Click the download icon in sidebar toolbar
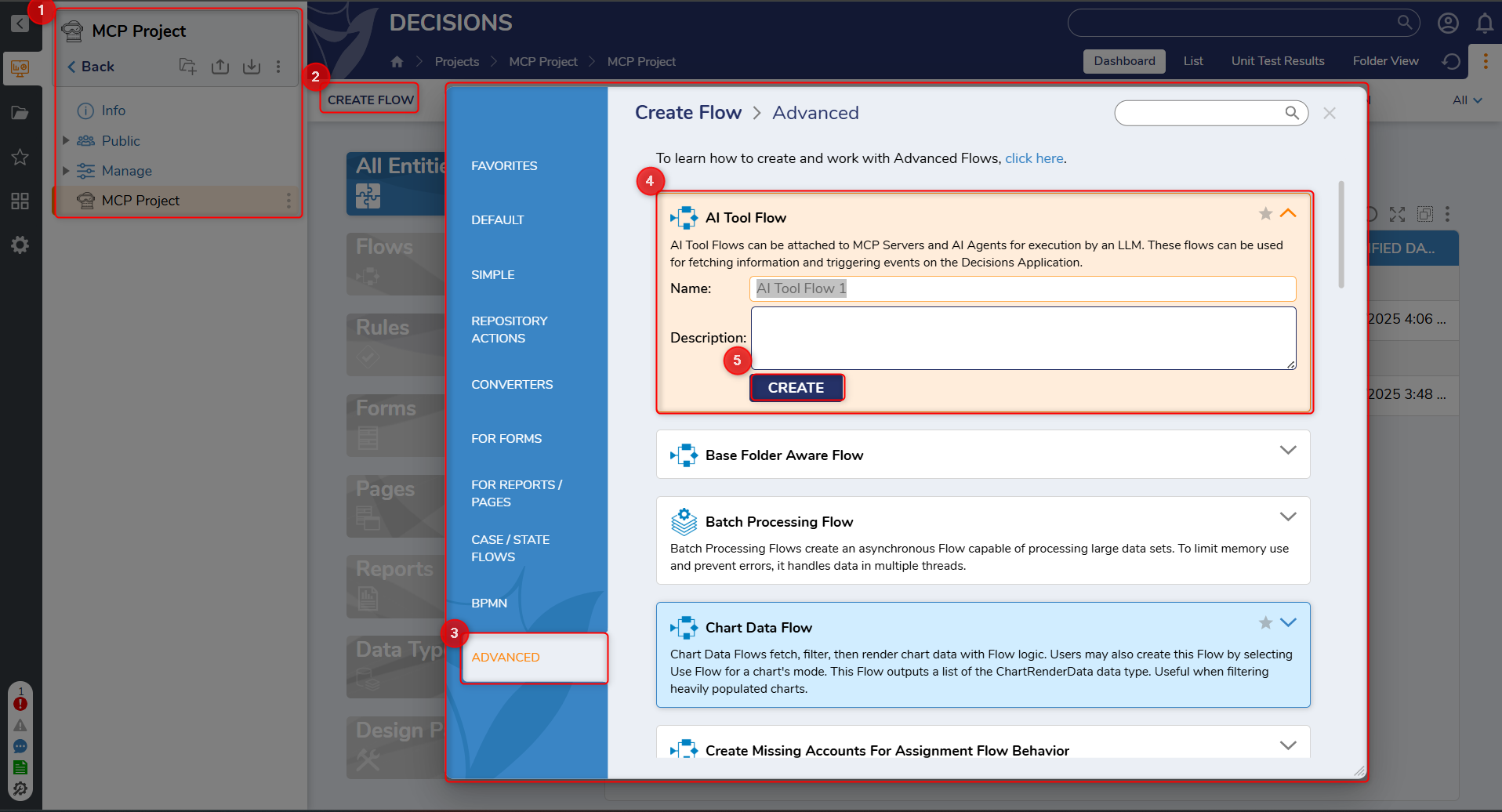1502x812 pixels. tap(252, 67)
